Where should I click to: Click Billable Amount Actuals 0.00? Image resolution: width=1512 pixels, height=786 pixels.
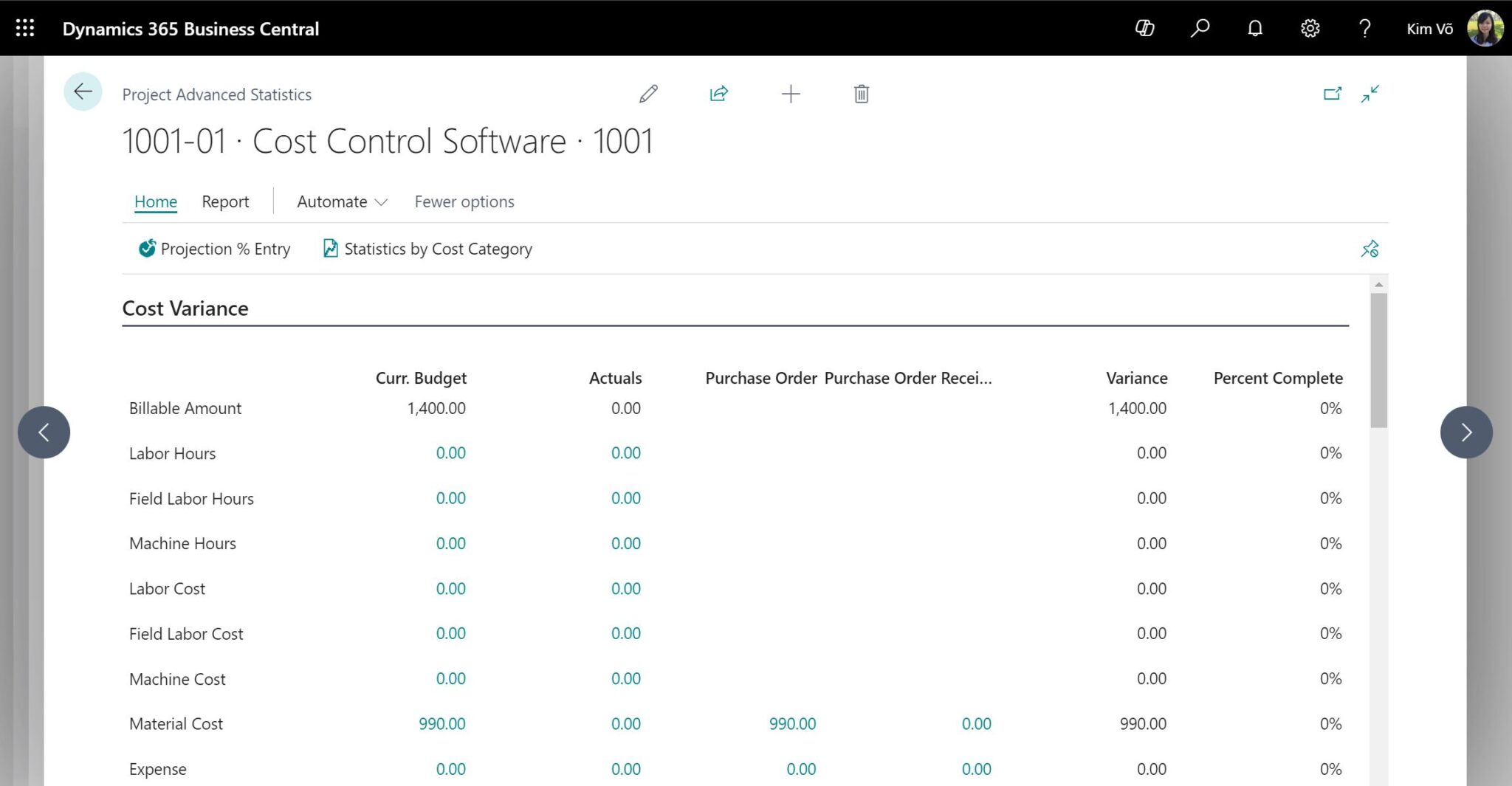[625, 408]
